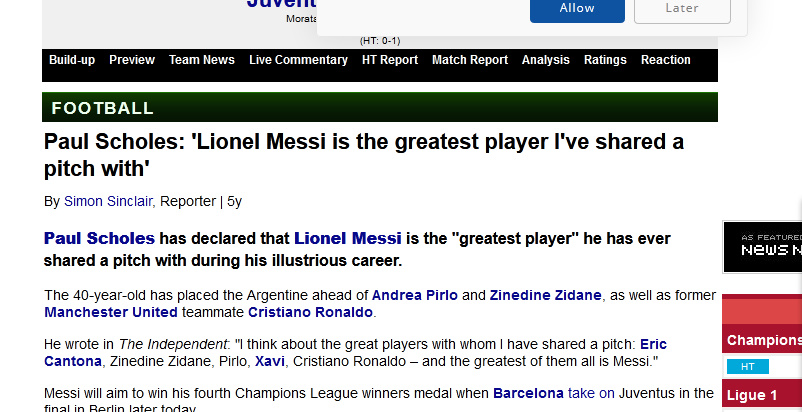
Task: Open the FOOTBALL section header
Action: [x=102, y=108]
